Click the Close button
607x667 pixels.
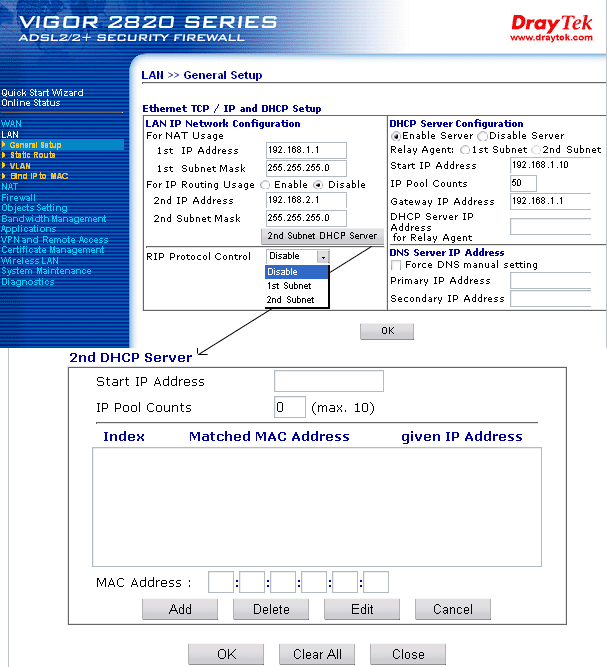coord(408,654)
